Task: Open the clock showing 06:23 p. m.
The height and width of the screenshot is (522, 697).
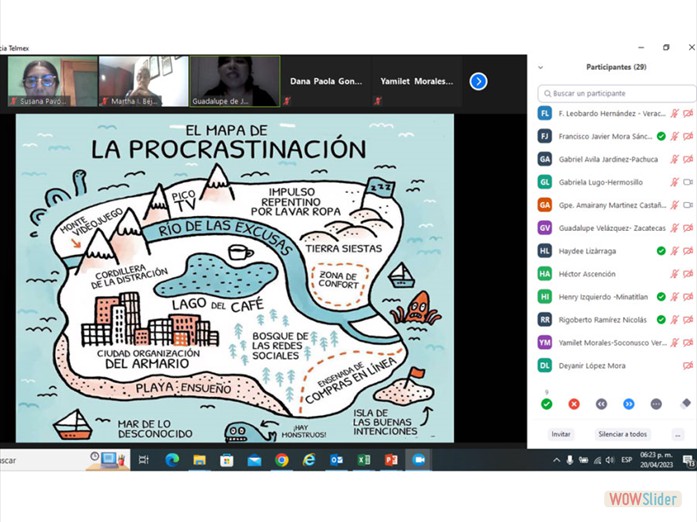Action: [x=657, y=460]
